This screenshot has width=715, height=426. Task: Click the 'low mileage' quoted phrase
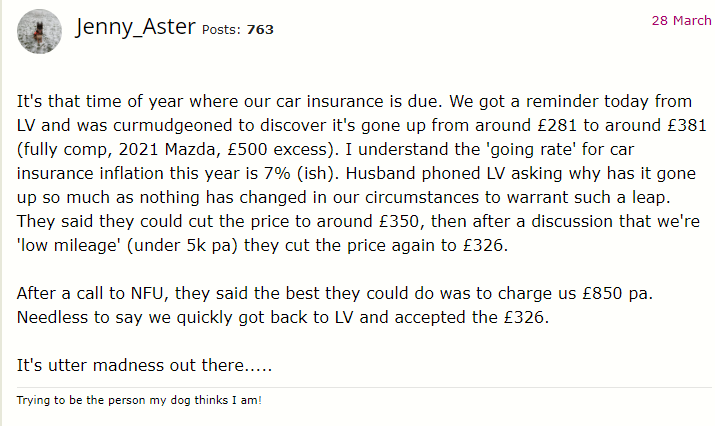pyautogui.click(x=69, y=245)
